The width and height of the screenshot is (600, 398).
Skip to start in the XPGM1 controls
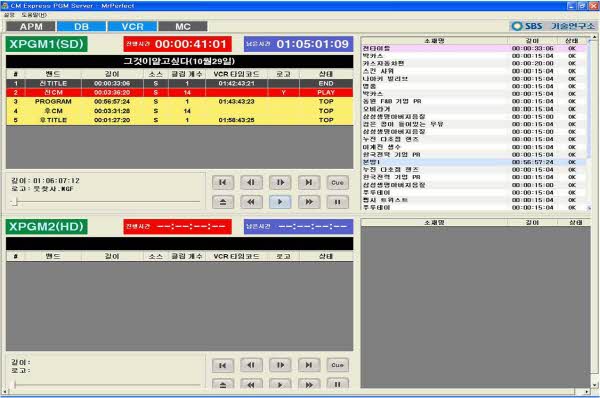coord(223,183)
